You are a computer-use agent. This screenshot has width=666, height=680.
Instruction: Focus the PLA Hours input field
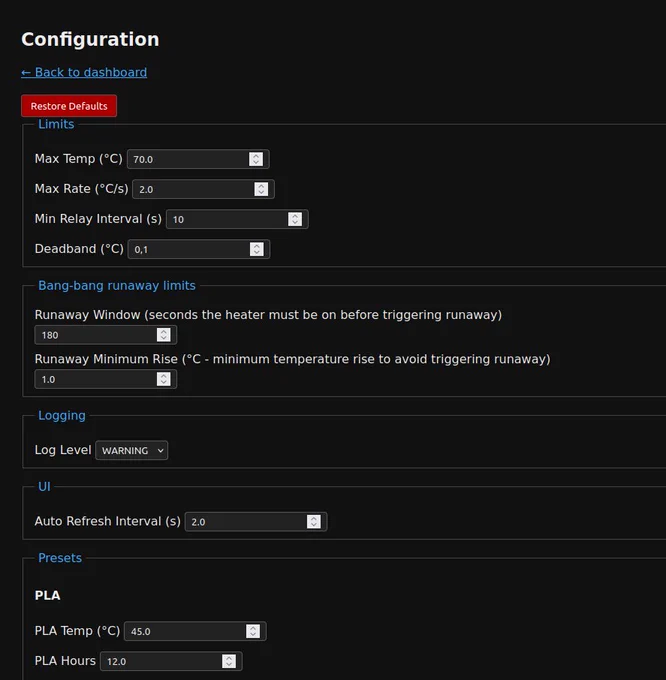click(171, 661)
